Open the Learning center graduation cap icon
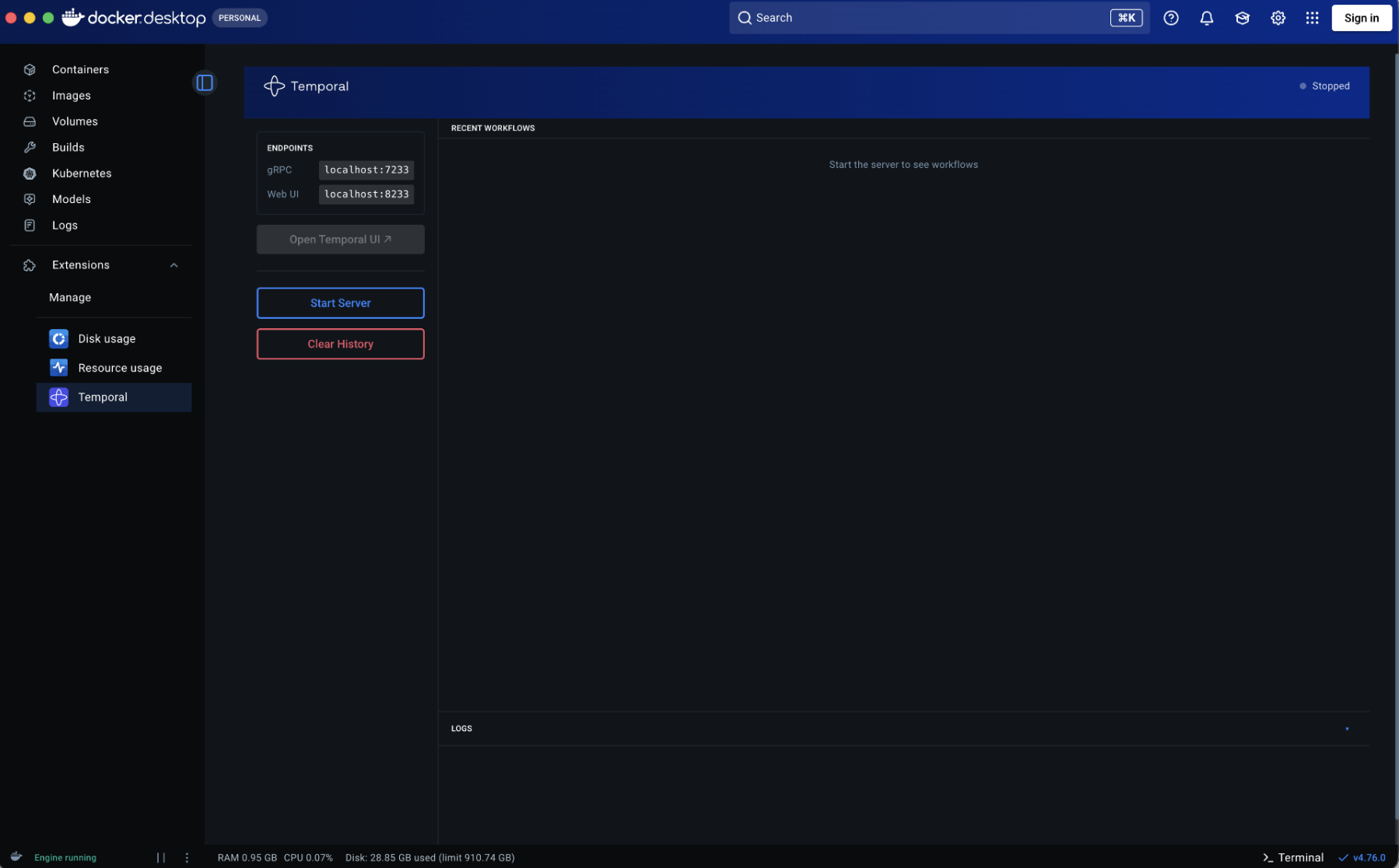 click(1242, 18)
